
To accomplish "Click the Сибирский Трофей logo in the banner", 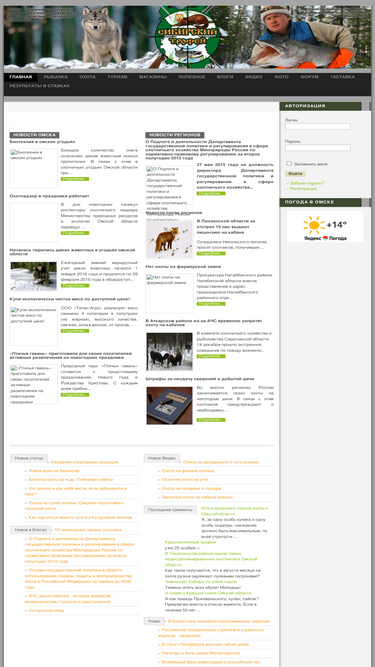I will (187, 37).
